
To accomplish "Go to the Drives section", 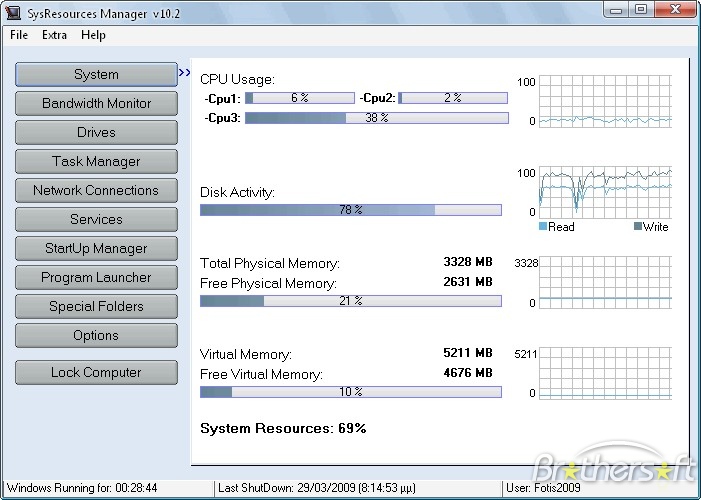I will (96, 133).
